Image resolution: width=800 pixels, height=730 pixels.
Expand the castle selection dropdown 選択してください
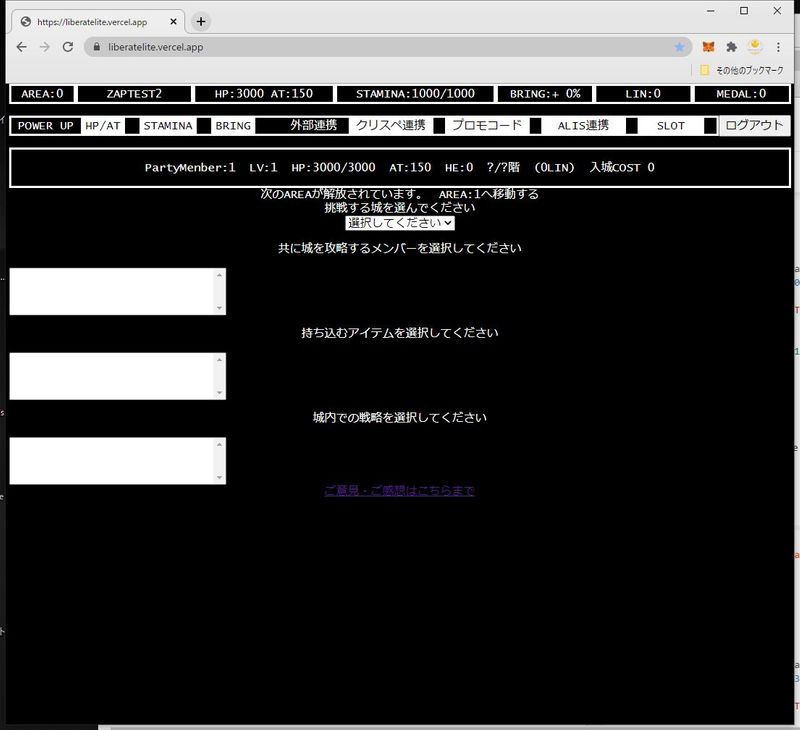coord(400,223)
